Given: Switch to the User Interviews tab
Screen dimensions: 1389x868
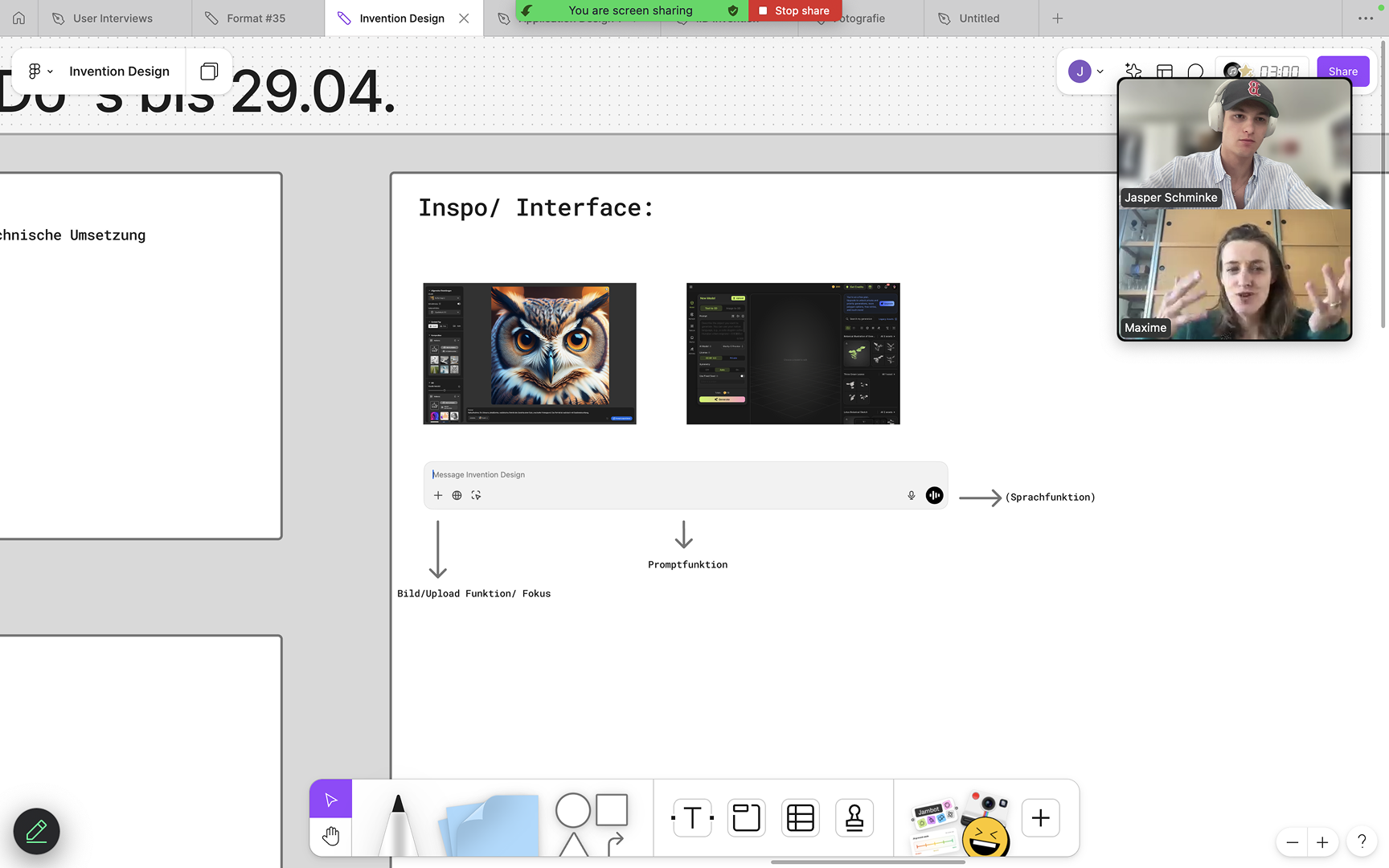Looking at the screenshot, I should pos(113,18).
